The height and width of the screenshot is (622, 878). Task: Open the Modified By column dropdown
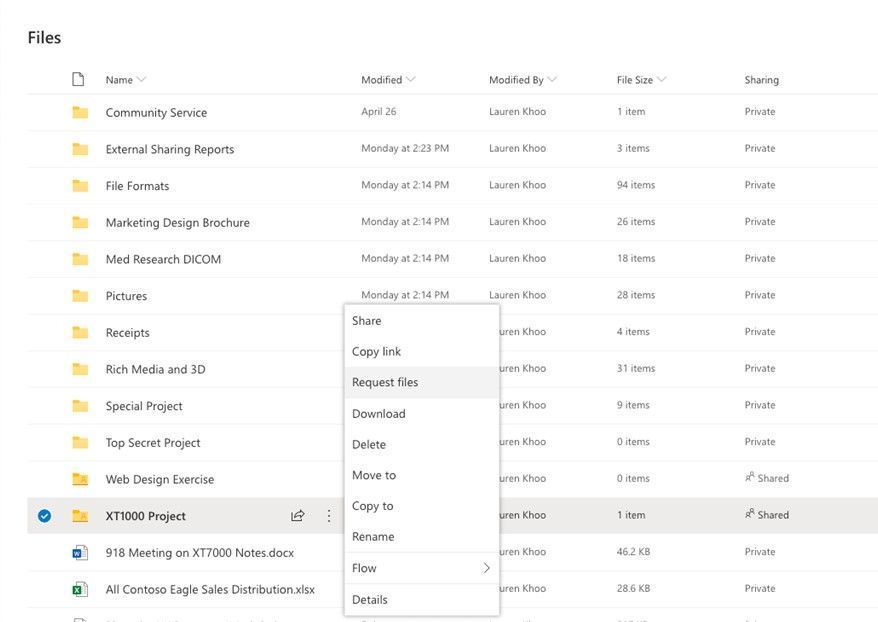coord(552,79)
